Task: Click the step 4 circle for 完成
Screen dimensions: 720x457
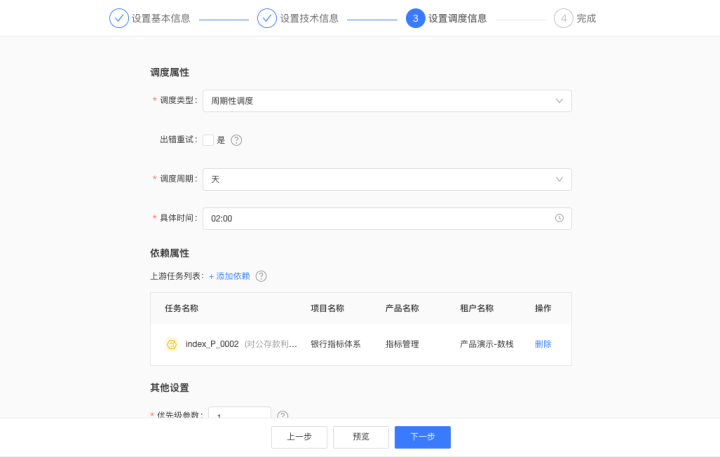Action: 563,18
